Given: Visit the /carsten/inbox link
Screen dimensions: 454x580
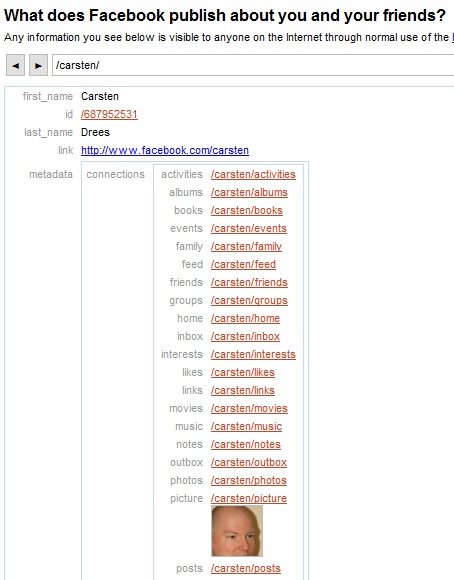Looking at the screenshot, I should click(245, 336).
